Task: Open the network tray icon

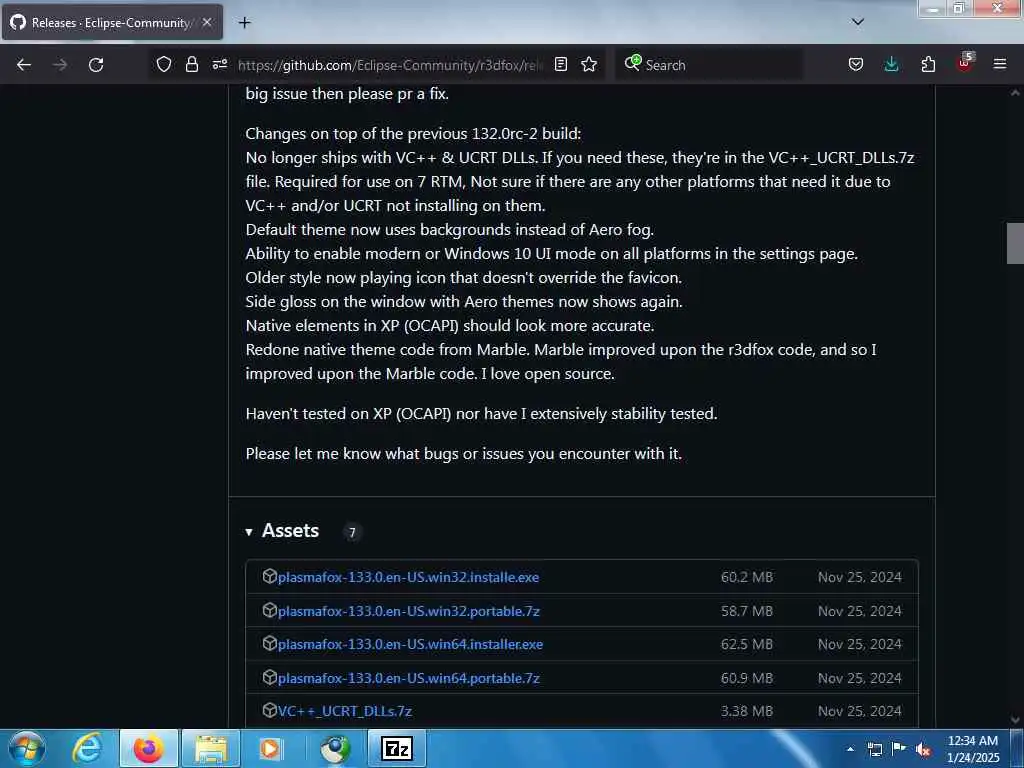Action: click(874, 749)
